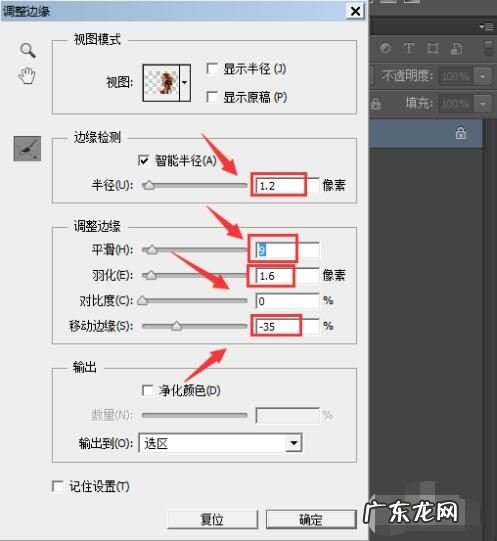497x541 pixels.
Task: Toggle the layer filter switch
Action: click(488, 49)
